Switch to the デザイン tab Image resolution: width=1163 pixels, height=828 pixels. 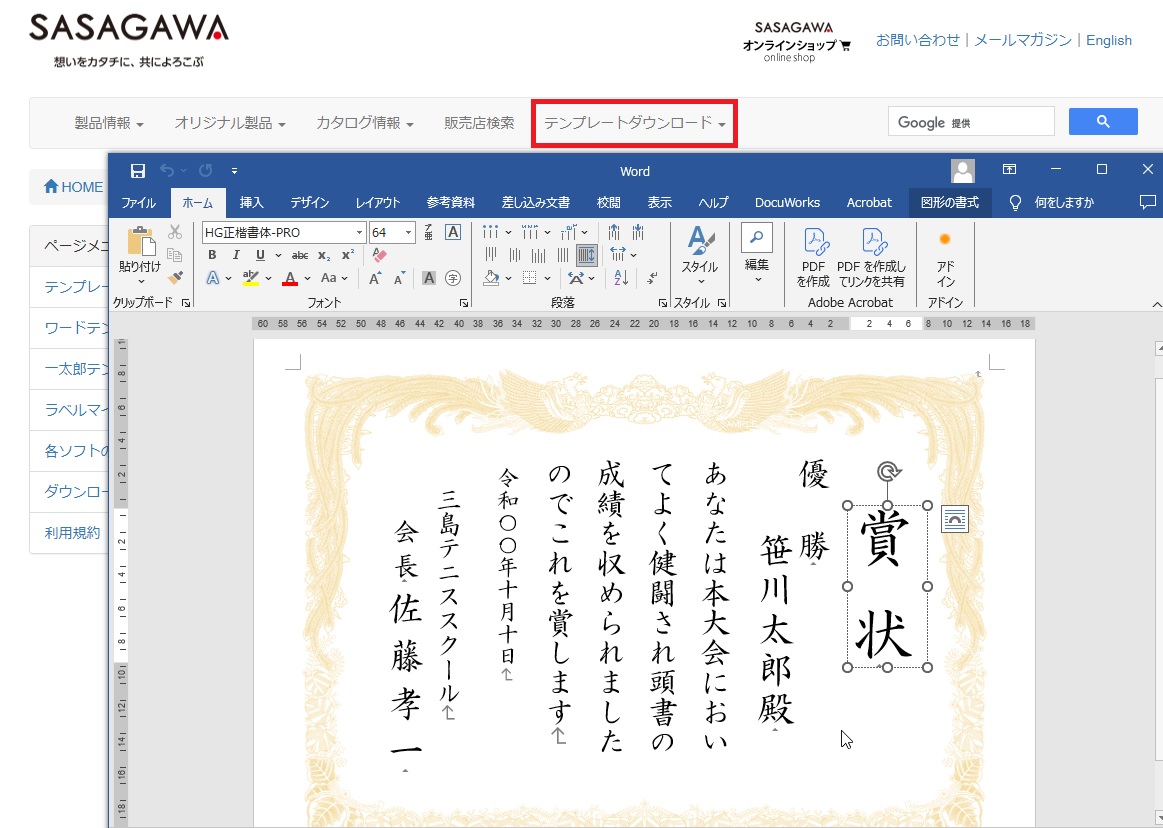point(310,203)
